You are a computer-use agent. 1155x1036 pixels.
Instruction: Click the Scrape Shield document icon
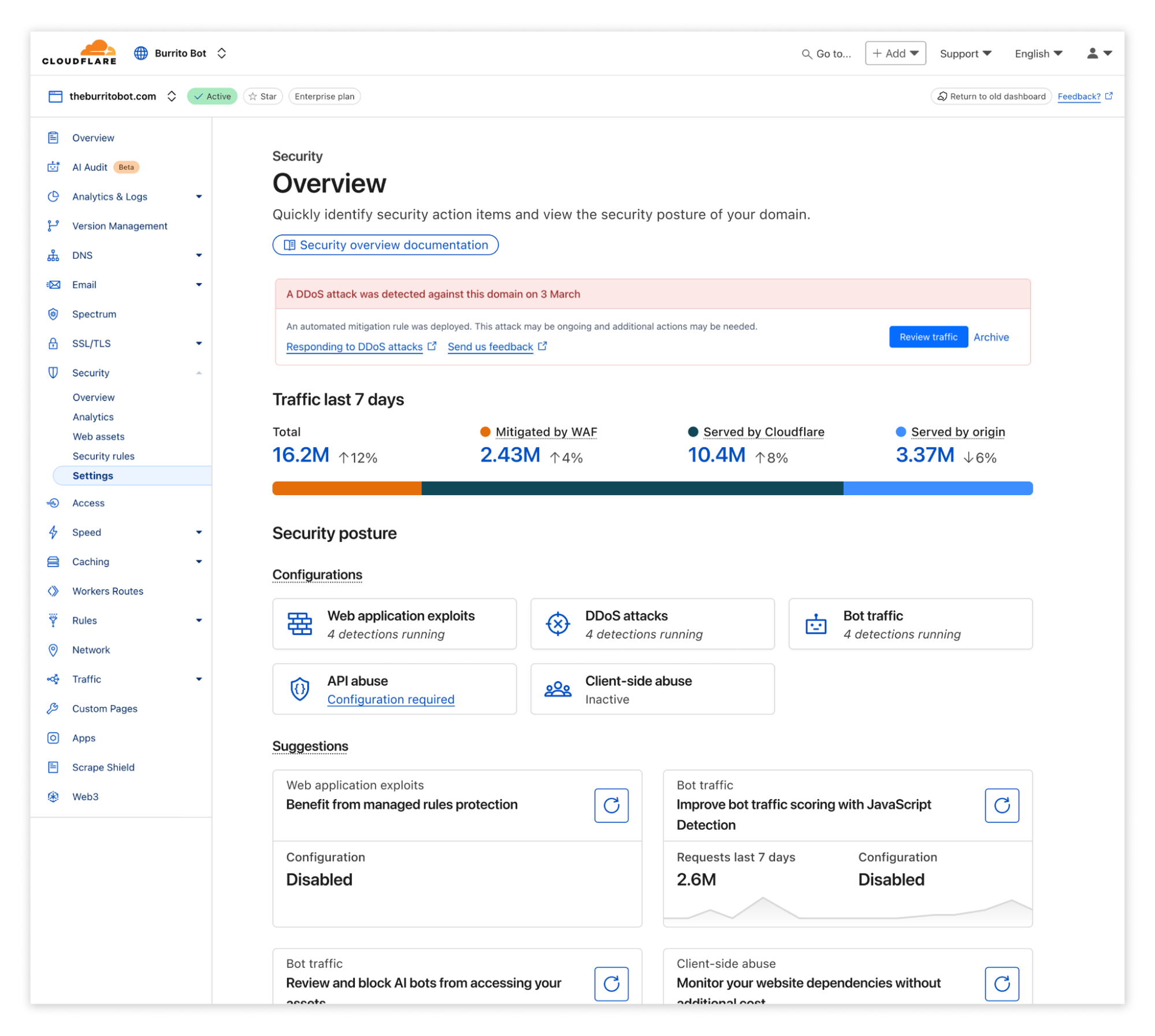tap(53, 768)
